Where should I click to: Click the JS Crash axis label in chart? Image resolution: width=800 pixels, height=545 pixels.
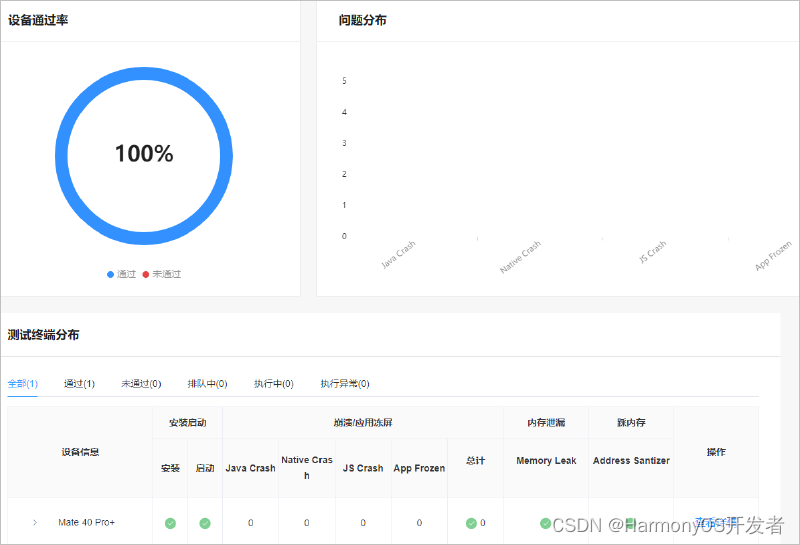(653, 252)
